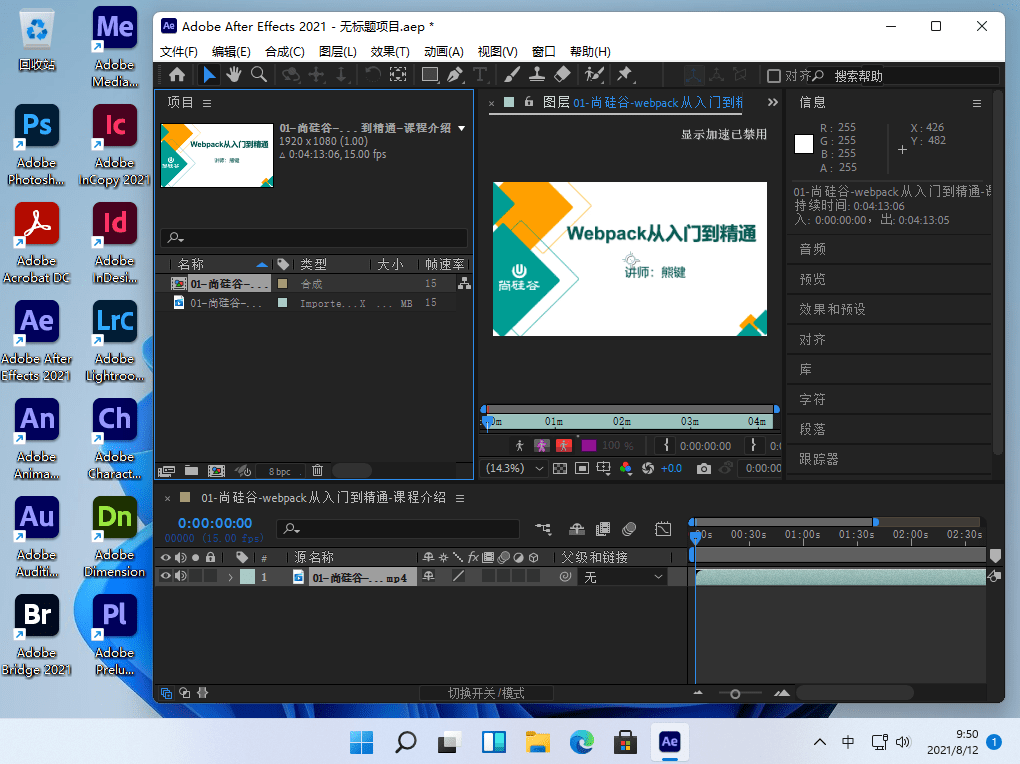Select the Rotation tool
Screen dimensions: 1020x764
click(372, 75)
